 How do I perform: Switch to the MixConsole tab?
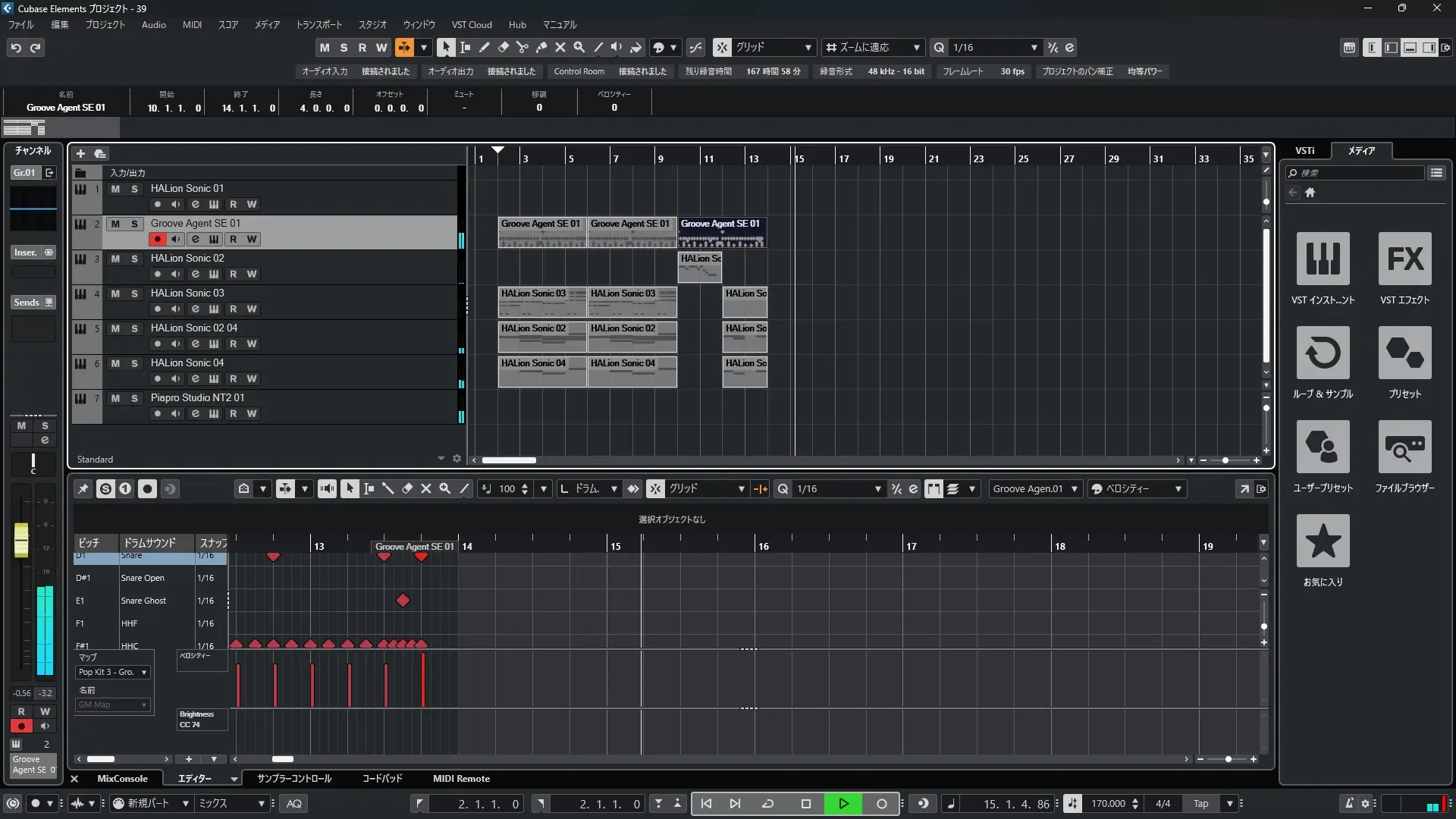122,779
